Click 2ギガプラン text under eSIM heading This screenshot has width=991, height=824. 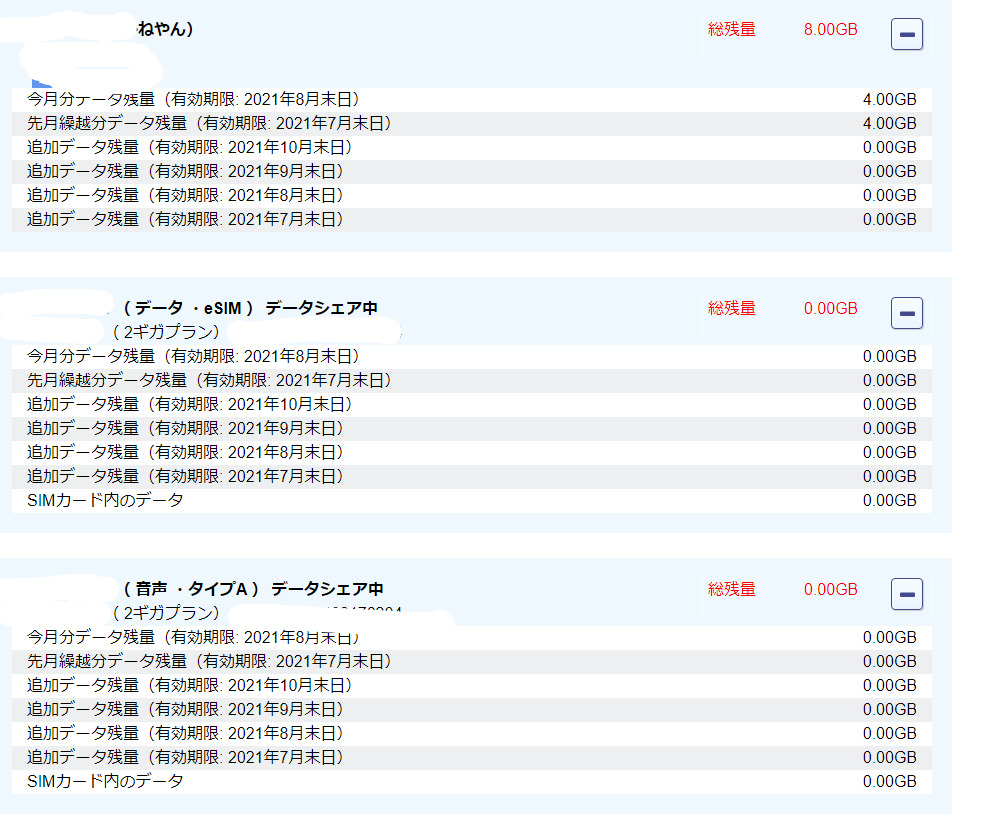[x=166, y=332]
